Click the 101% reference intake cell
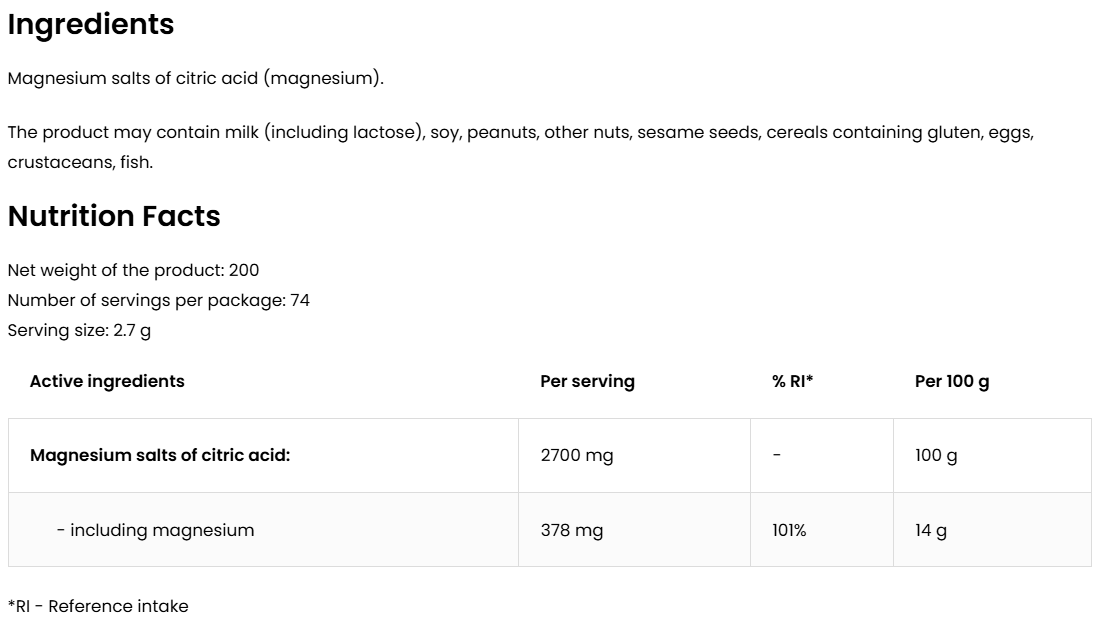Screen dimensions: 1097x621 tap(789, 530)
